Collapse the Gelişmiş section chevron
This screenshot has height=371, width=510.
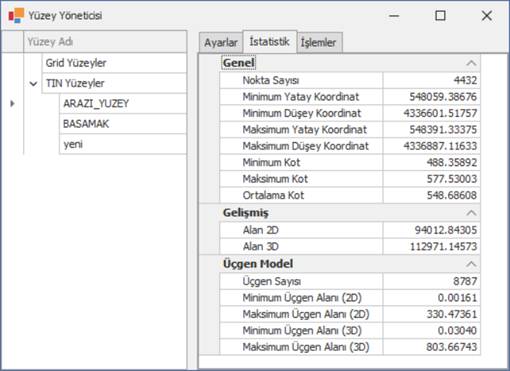(x=471, y=213)
